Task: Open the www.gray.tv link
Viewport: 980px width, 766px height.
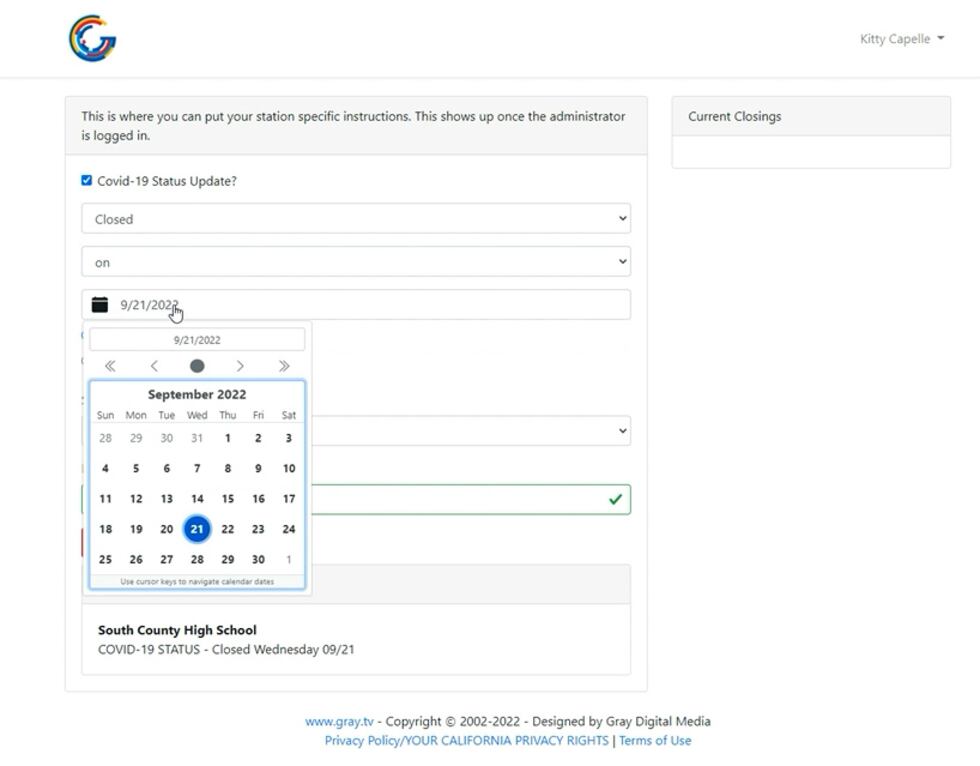Action: [x=339, y=721]
